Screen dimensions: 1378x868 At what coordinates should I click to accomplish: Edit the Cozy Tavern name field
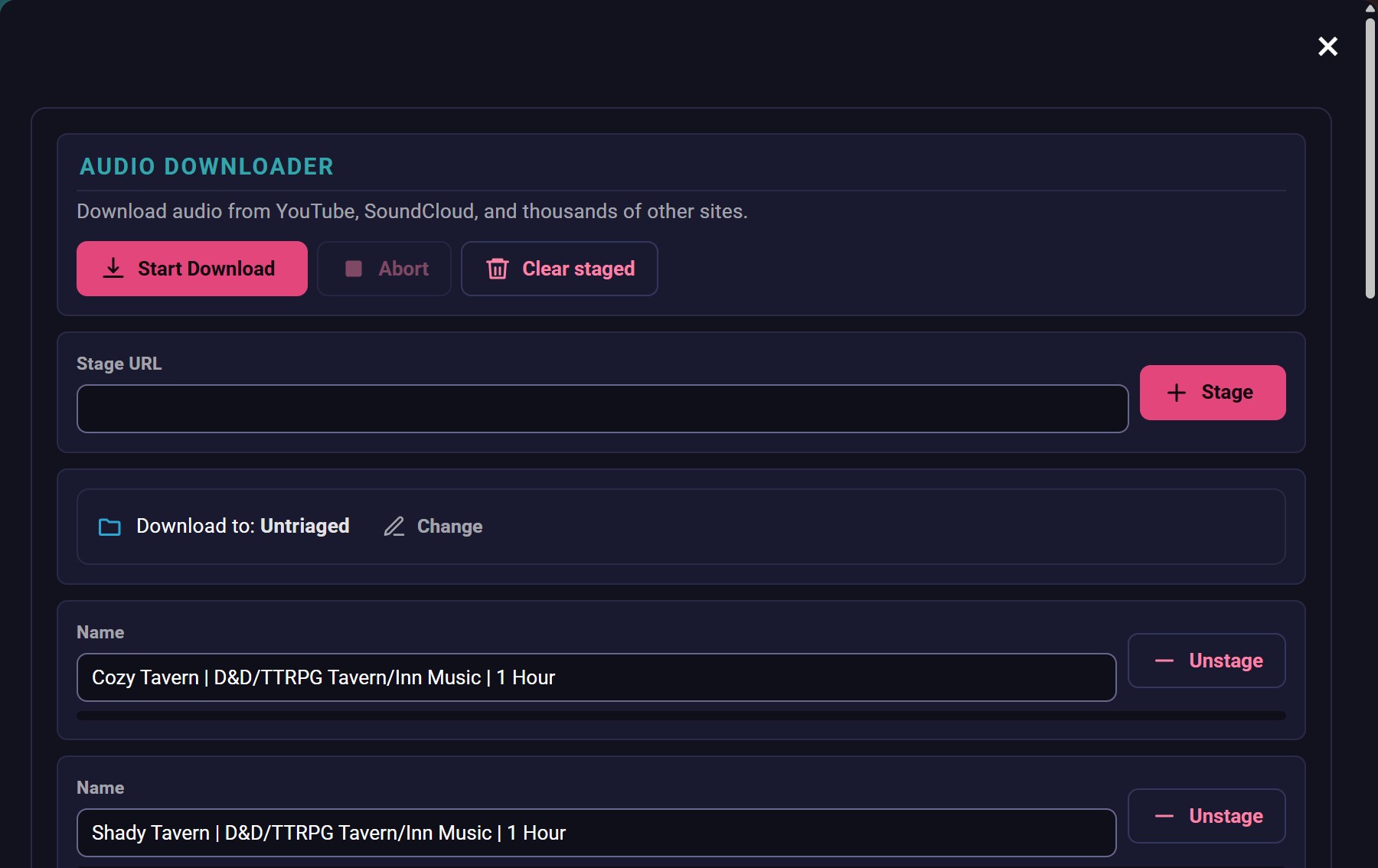click(596, 677)
